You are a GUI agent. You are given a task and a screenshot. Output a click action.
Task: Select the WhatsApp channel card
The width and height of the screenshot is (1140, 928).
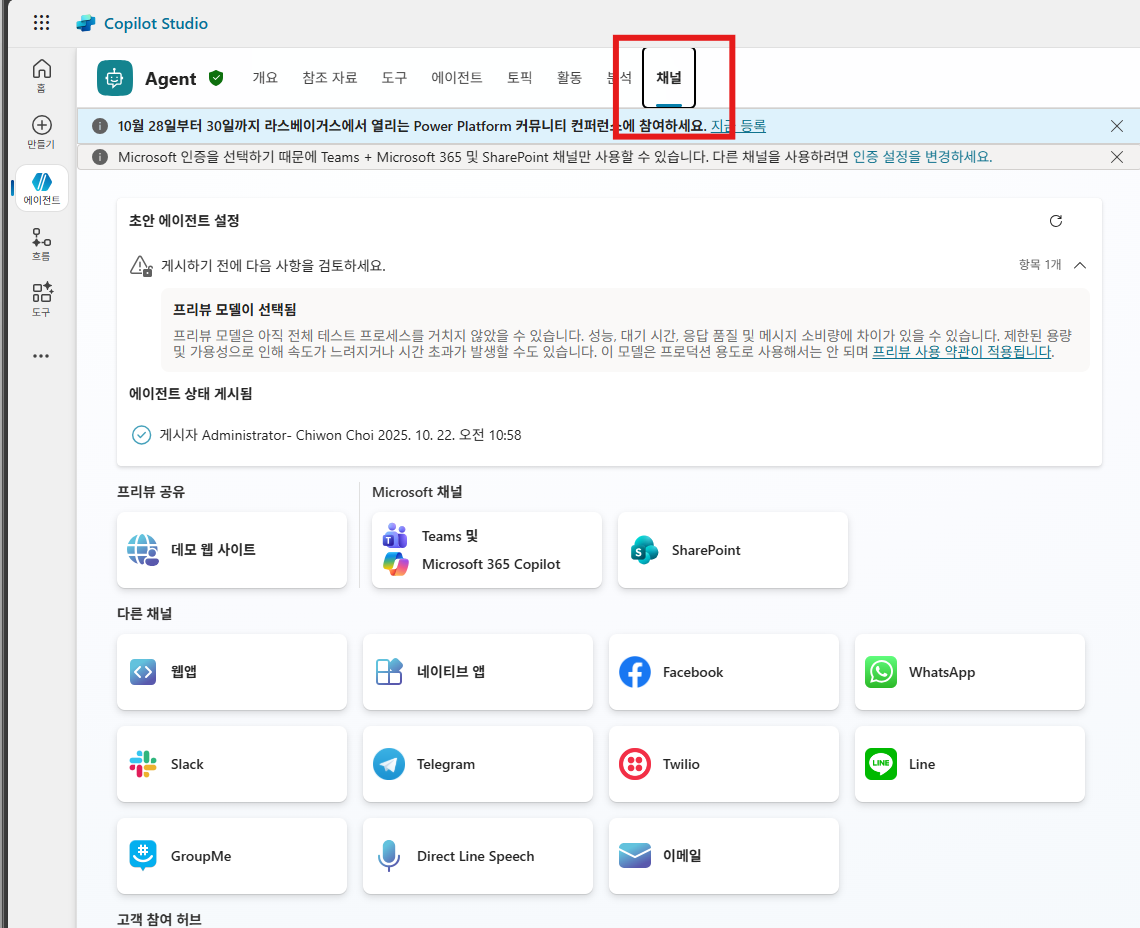coord(970,672)
